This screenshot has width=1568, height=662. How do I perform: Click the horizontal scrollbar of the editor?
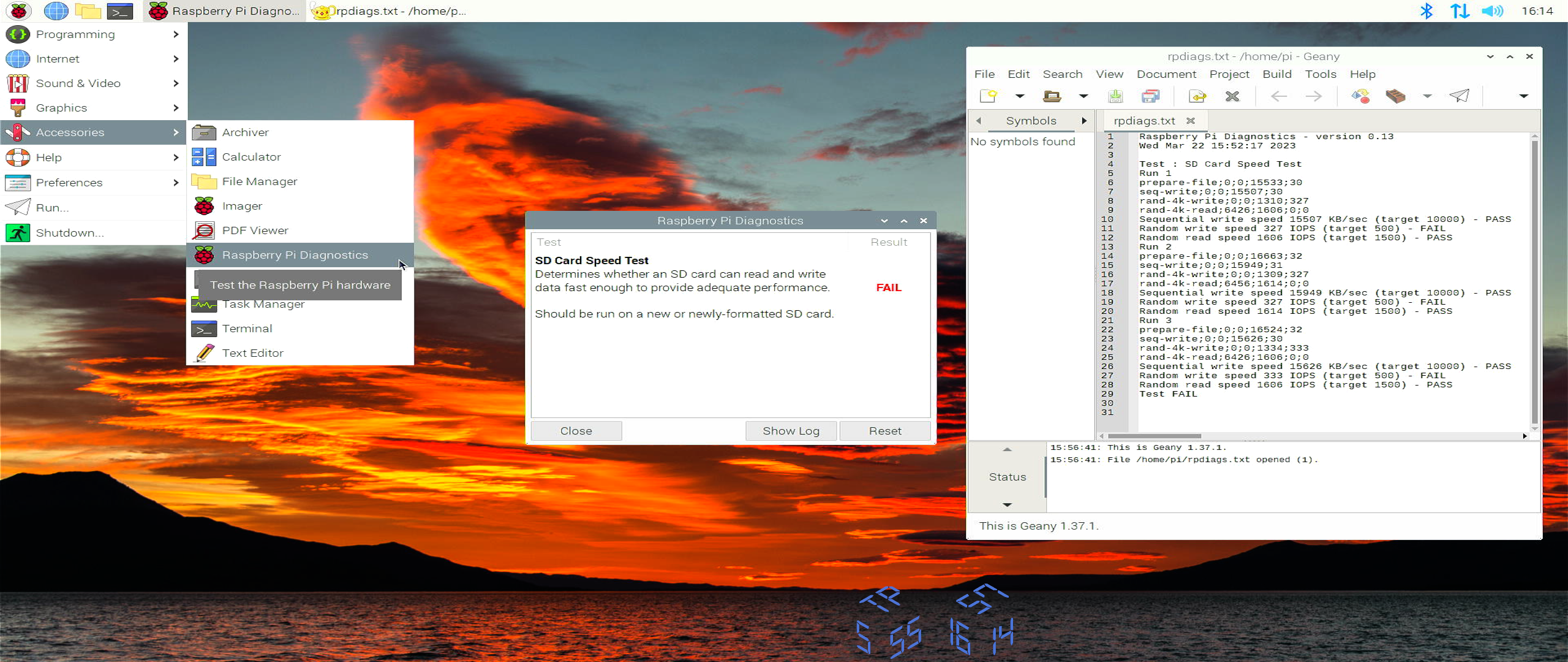(1153, 436)
